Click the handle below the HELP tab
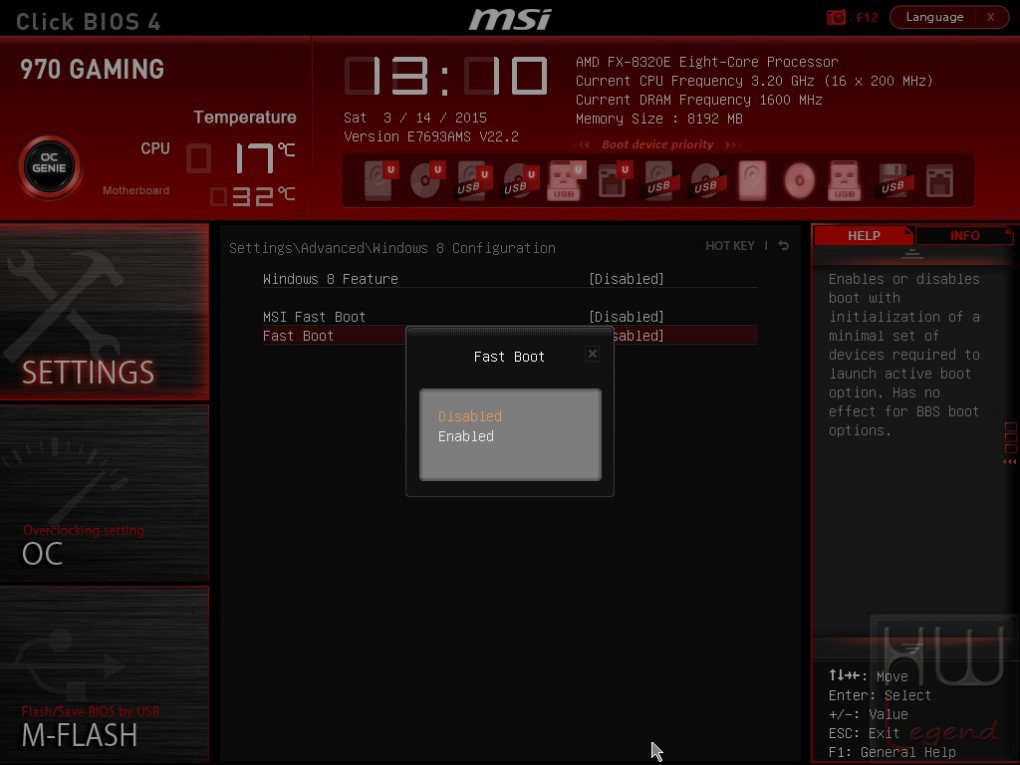 (x=912, y=254)
